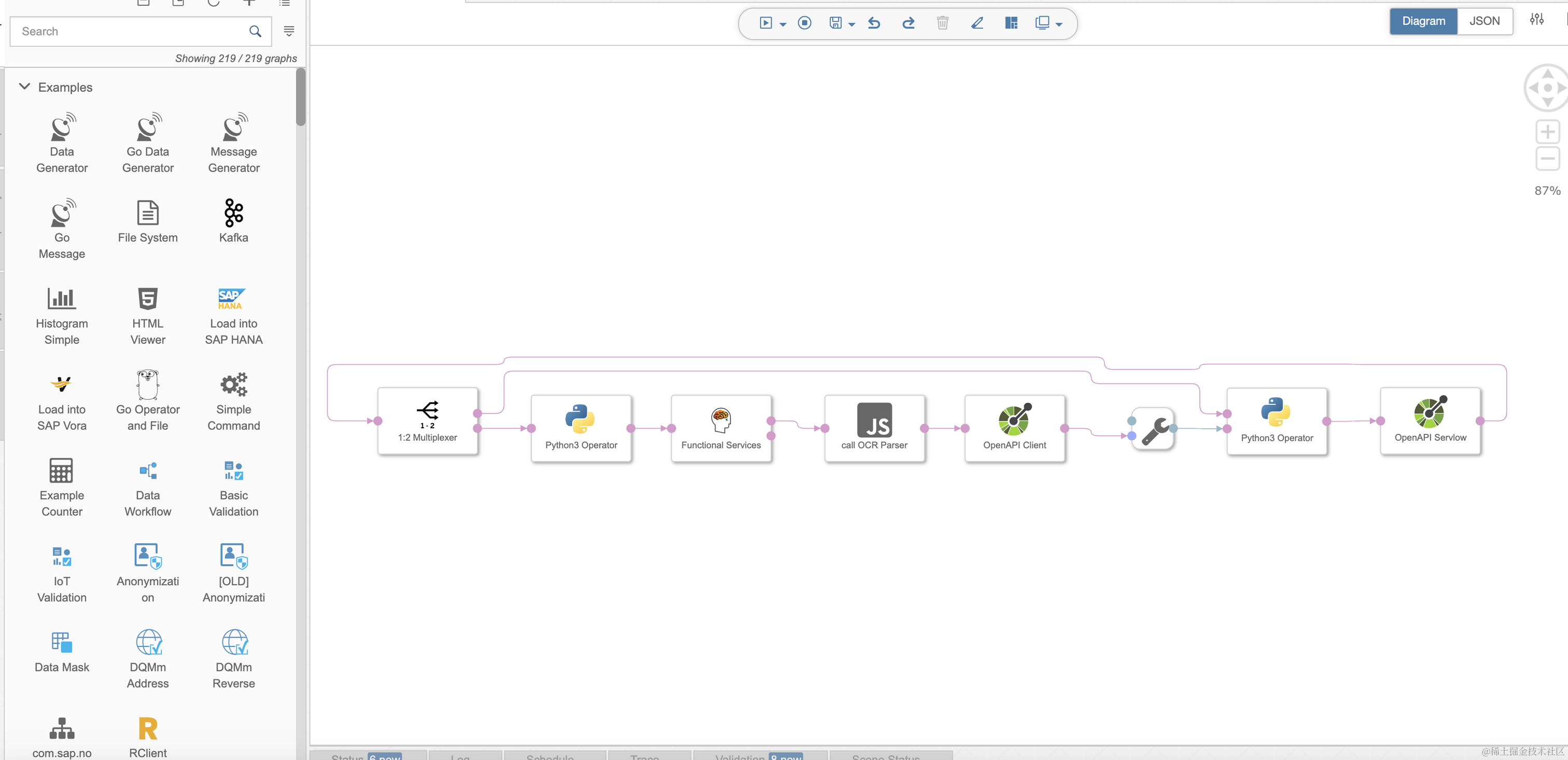1568x760 pixels.
Task: Open the run options dropdown arrow
Action: click(x=783, y=24)
